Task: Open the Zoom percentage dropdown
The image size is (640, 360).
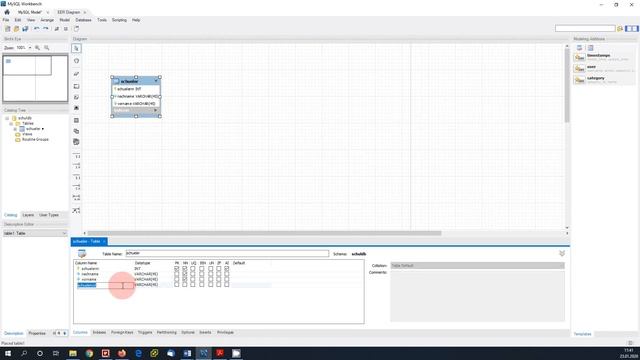Action: 30,48
